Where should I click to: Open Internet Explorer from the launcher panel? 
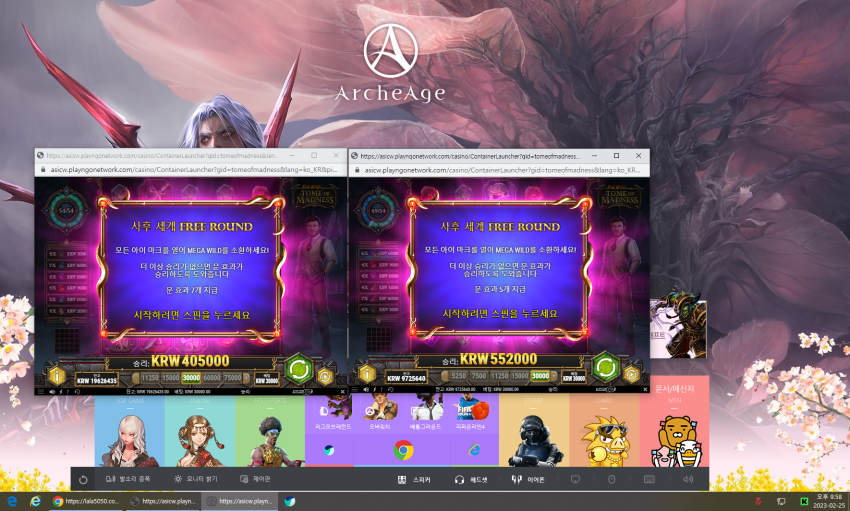(474, 450)
